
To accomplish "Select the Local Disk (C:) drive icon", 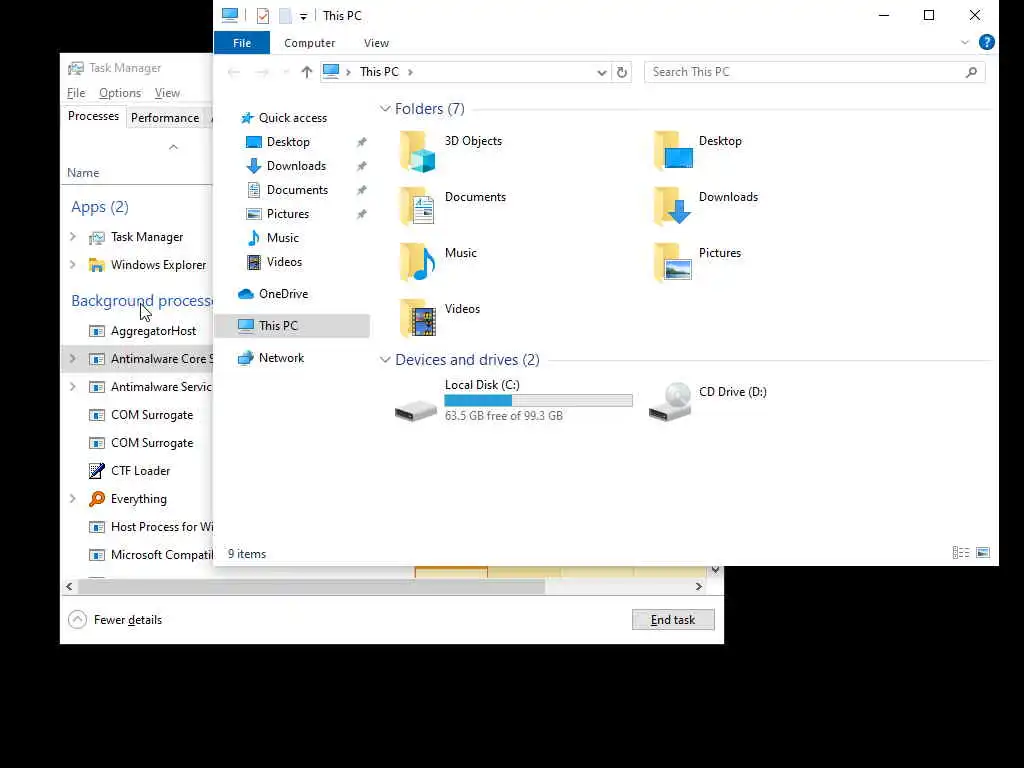I will click(416, 410).
